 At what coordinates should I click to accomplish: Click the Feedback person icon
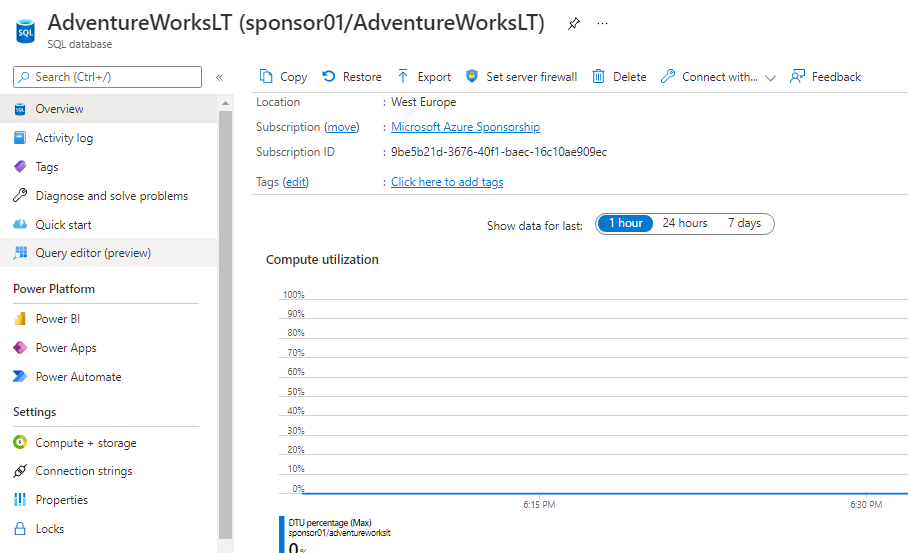(797, 76)
